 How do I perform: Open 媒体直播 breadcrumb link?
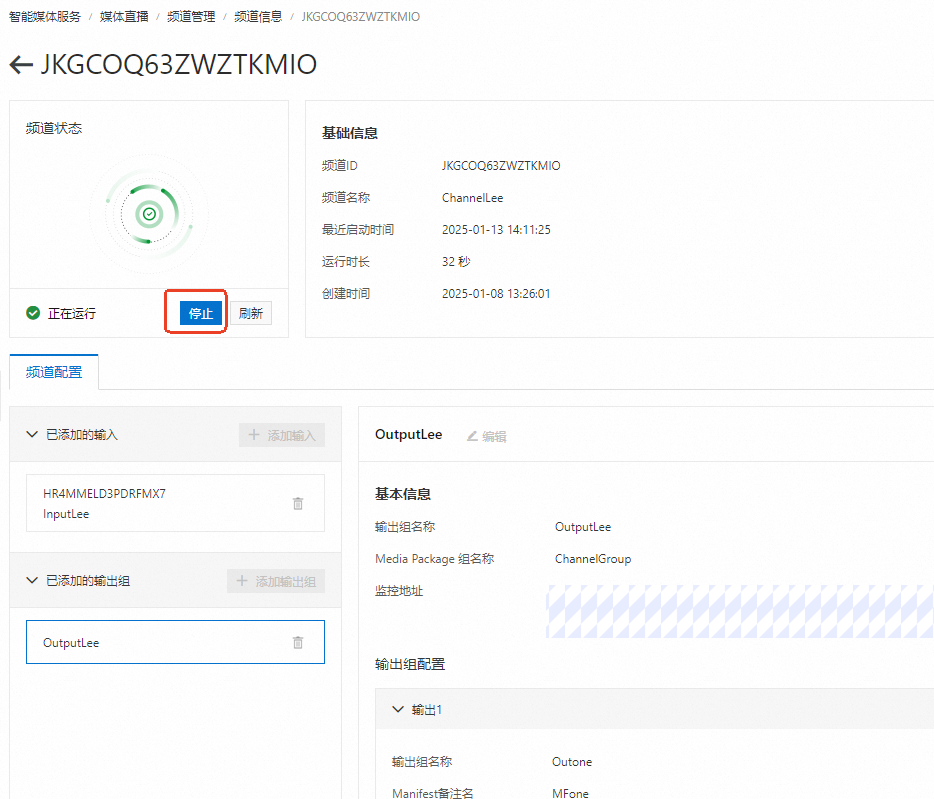(124, 17)
